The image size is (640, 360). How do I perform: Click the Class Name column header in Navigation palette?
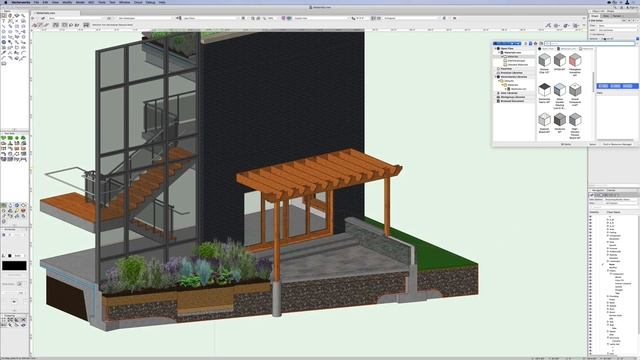point(613,212)
